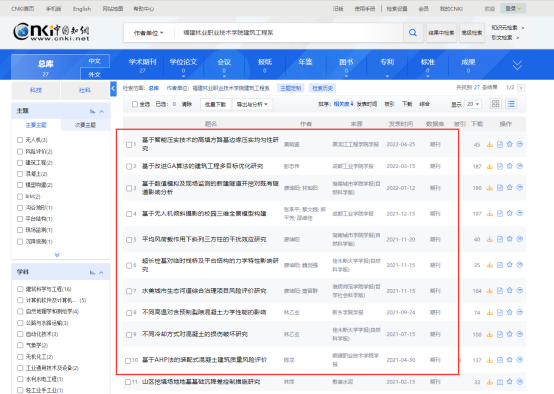The height and width of the screenshot is (394, 554).
Task: Open the 导出与分析 dropdown
Action: coord(252,104)
